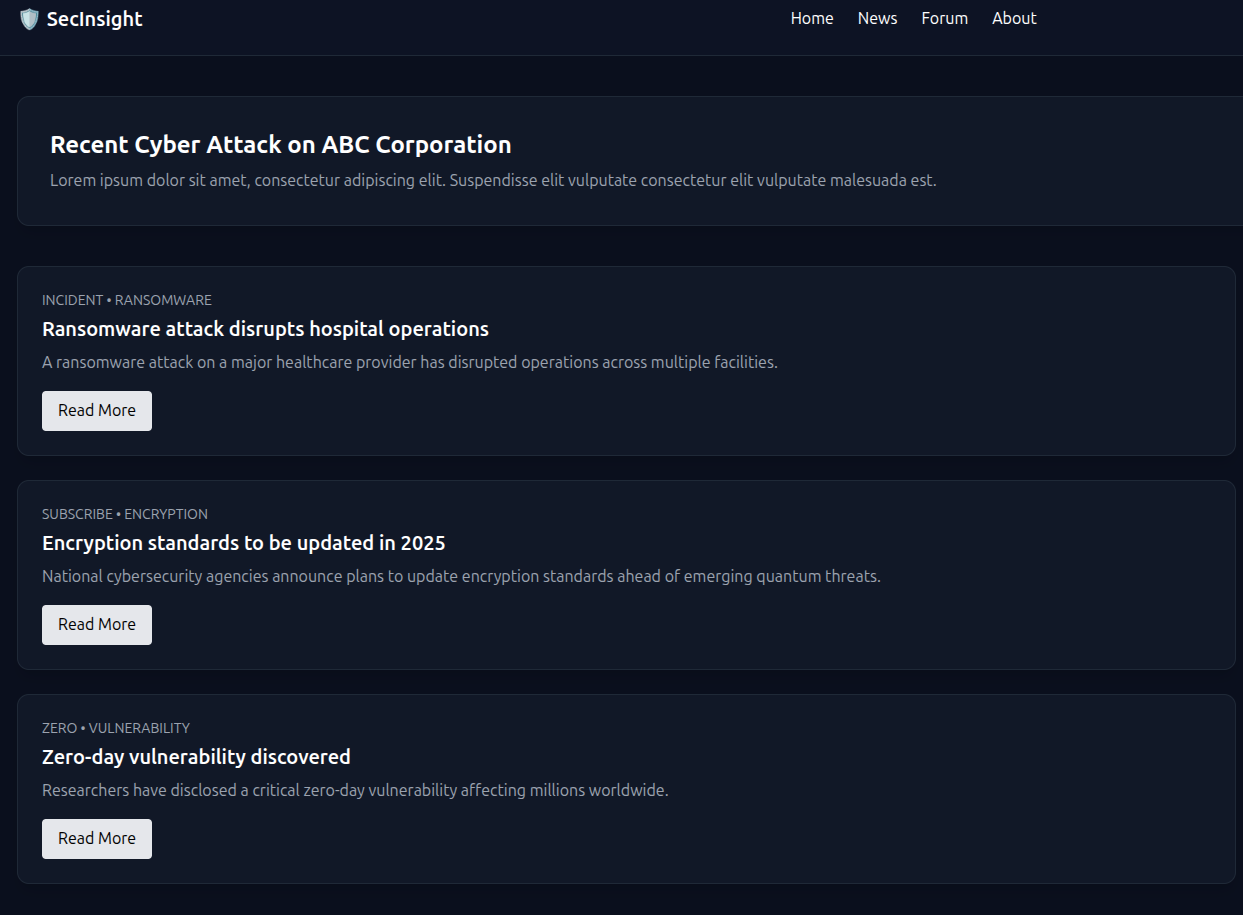This screenshot has height=915, width=1243.
Task: Click the SecInsight brand name
Action: pyautogui.click(x=95, y=19)
